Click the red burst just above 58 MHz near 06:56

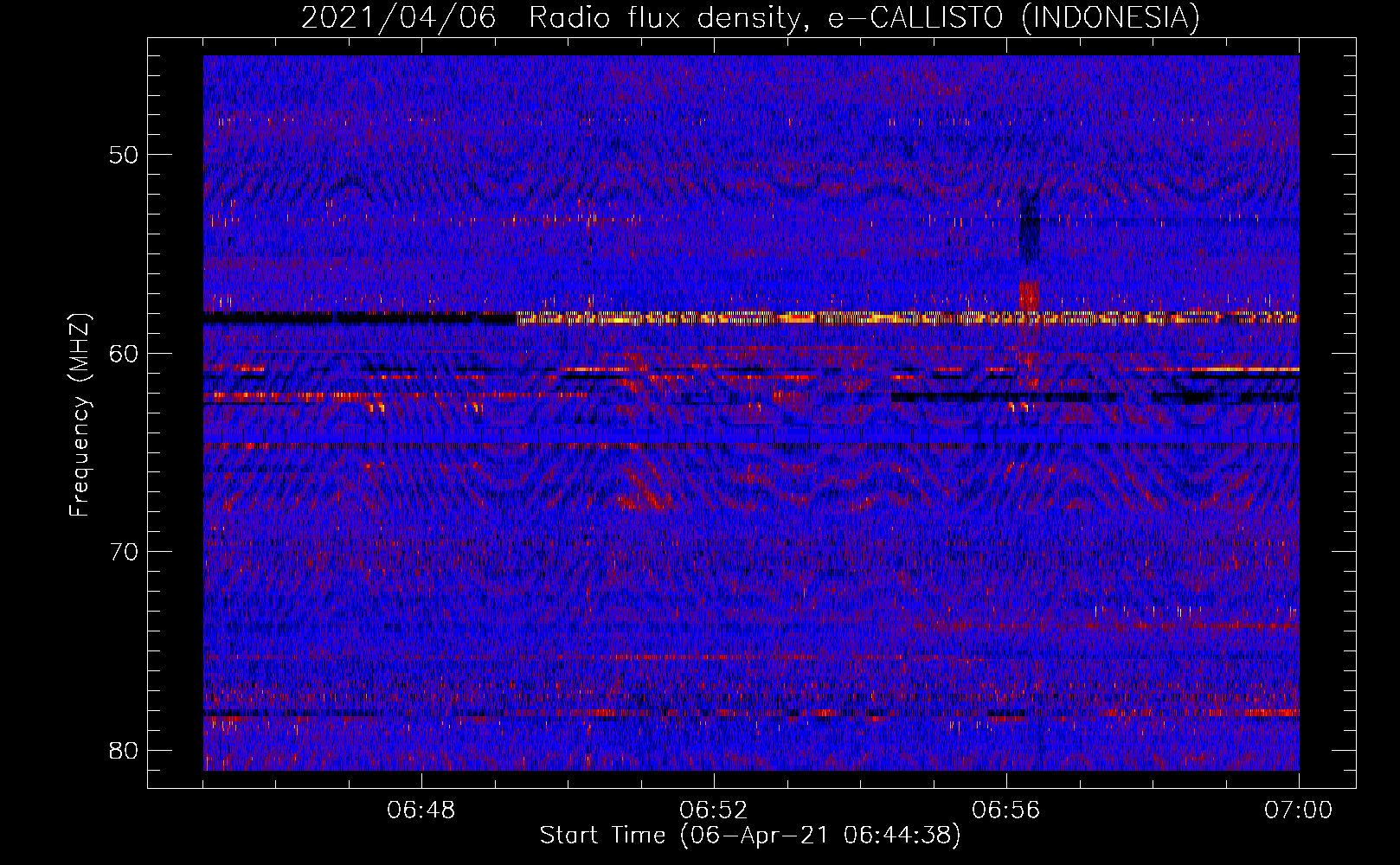1029,295
